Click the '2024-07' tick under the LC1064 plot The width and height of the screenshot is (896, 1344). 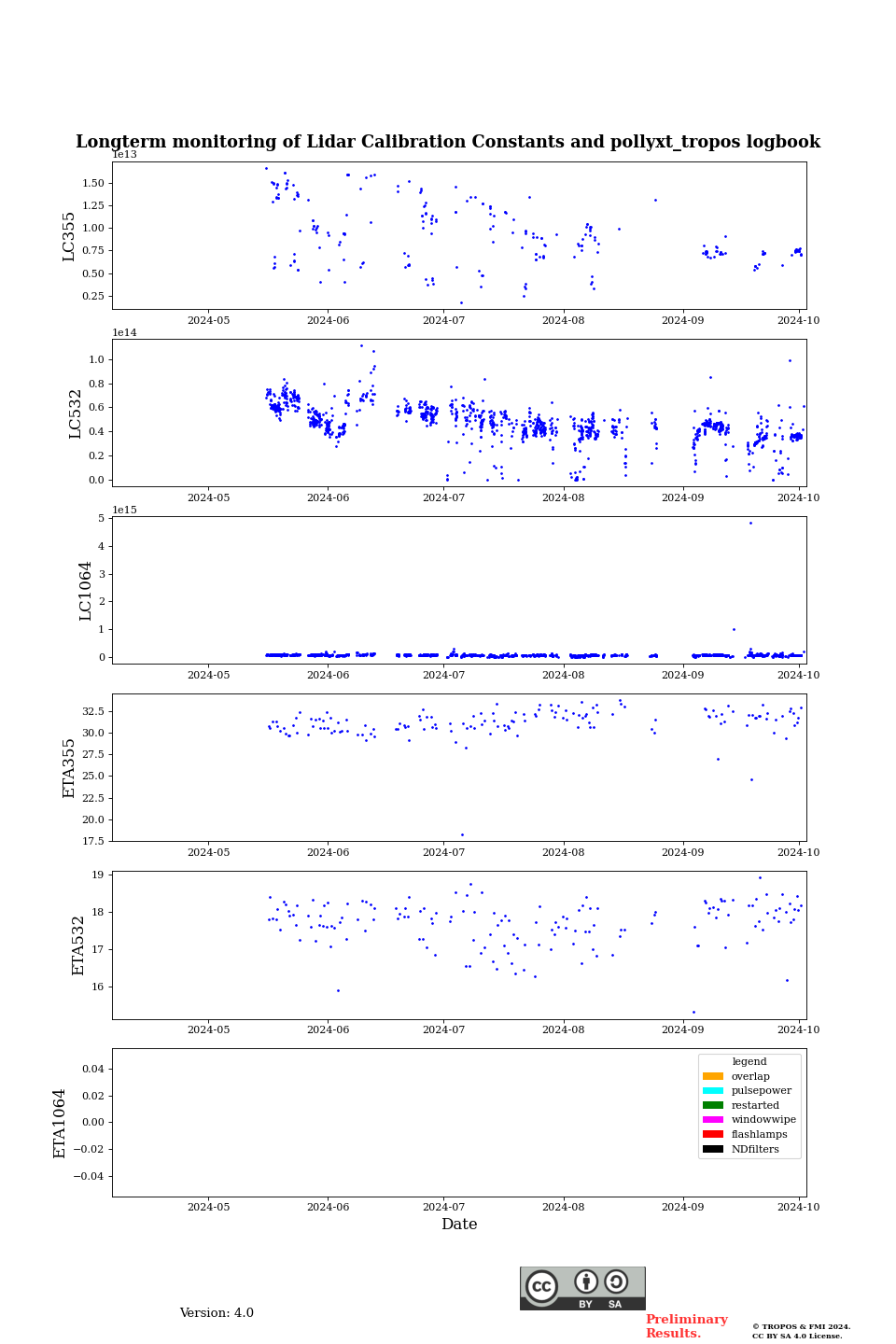tap(443, 675)
